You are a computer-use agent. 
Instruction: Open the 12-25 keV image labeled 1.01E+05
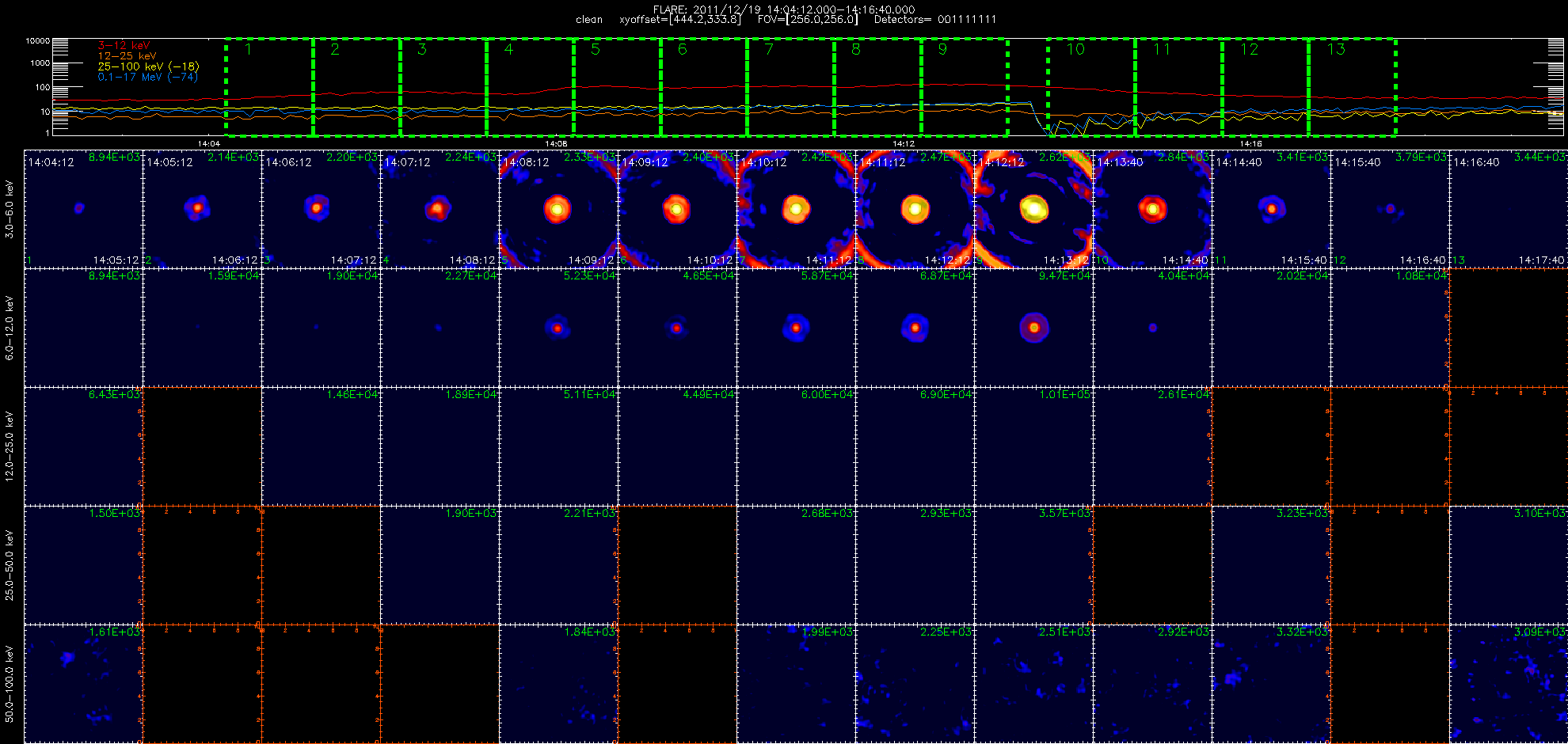(1033, 446)
